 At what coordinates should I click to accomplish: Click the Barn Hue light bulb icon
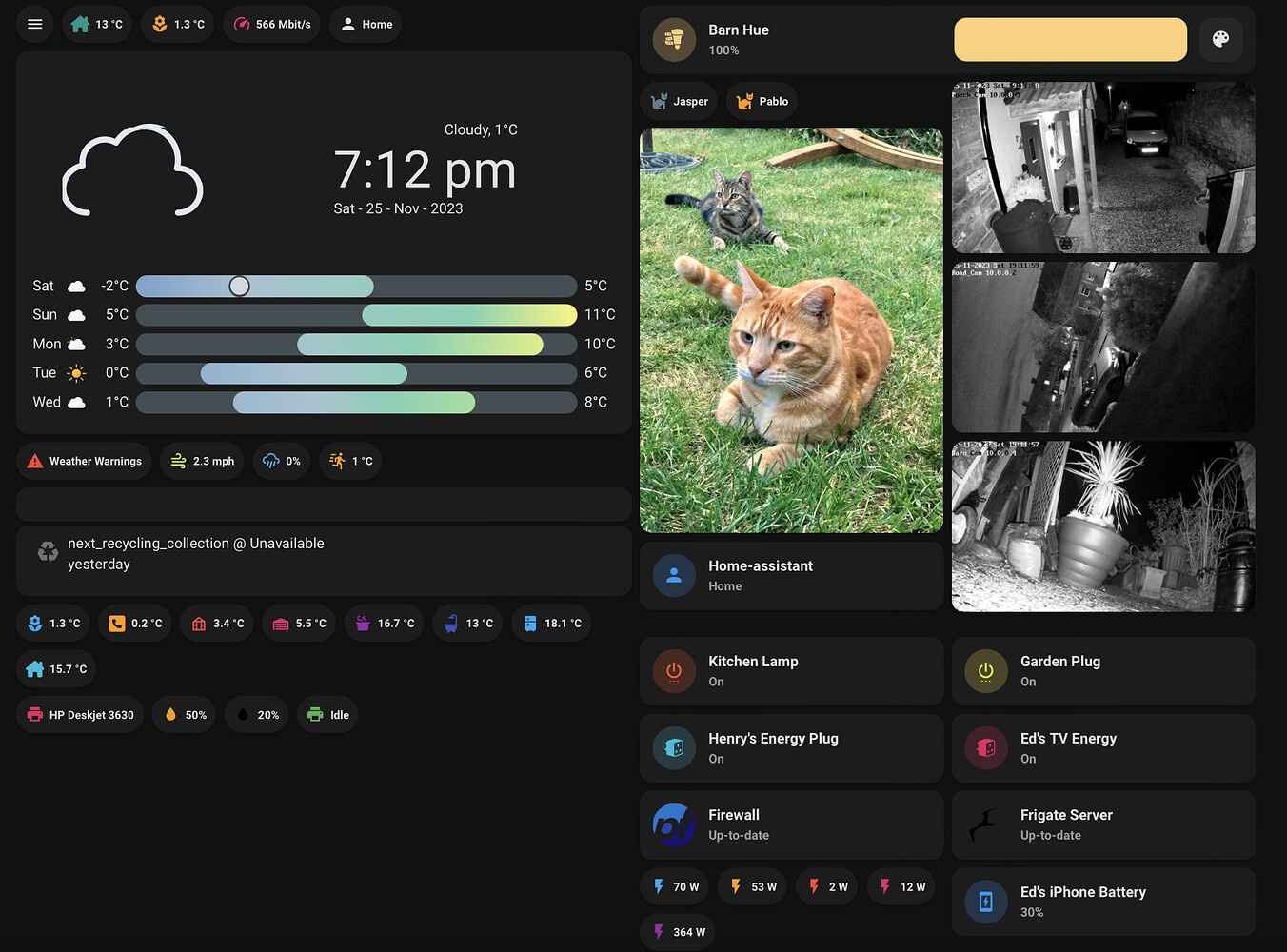tap(674, 40)
